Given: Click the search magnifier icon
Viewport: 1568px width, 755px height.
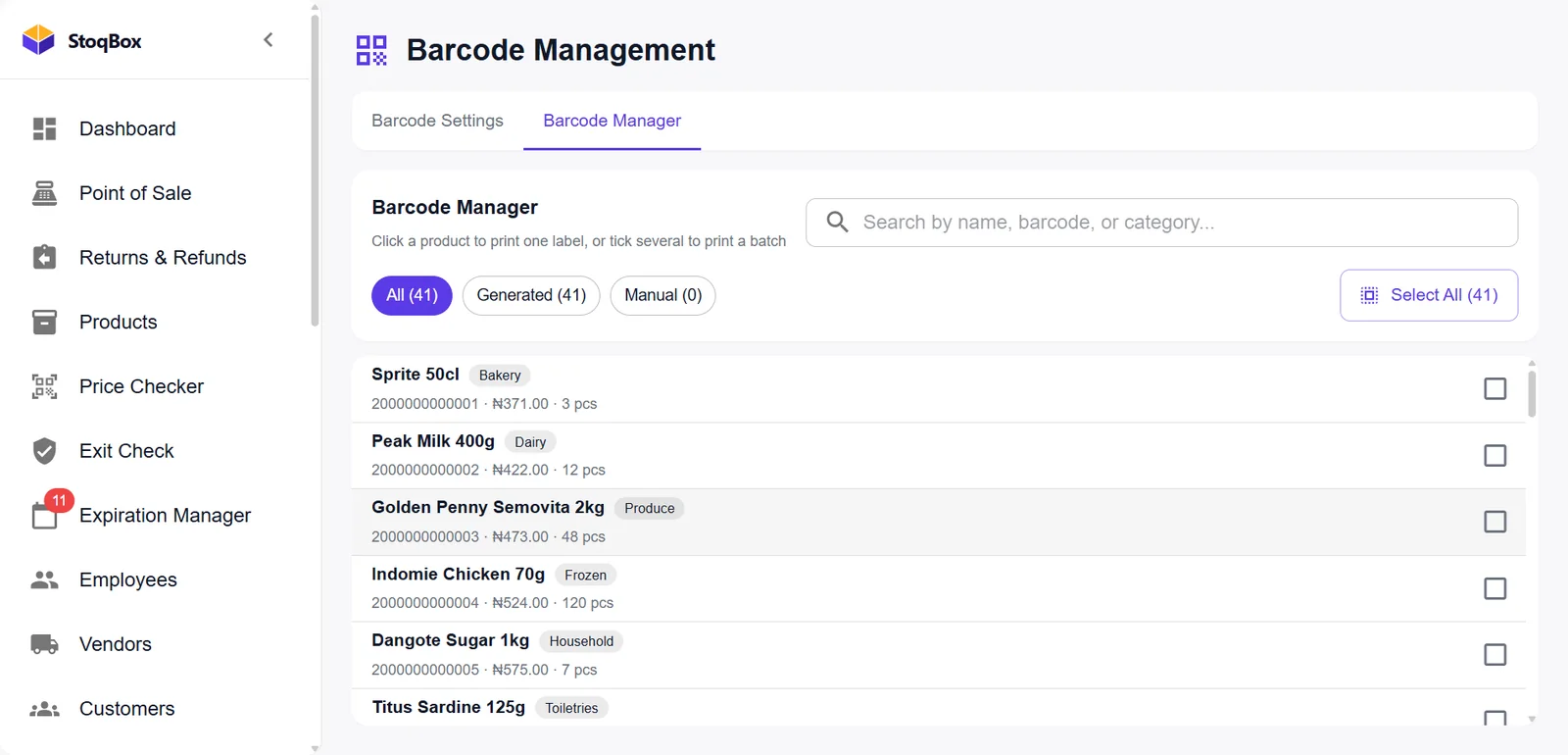Looking at the screenshot, I should [x=837, y=223].
